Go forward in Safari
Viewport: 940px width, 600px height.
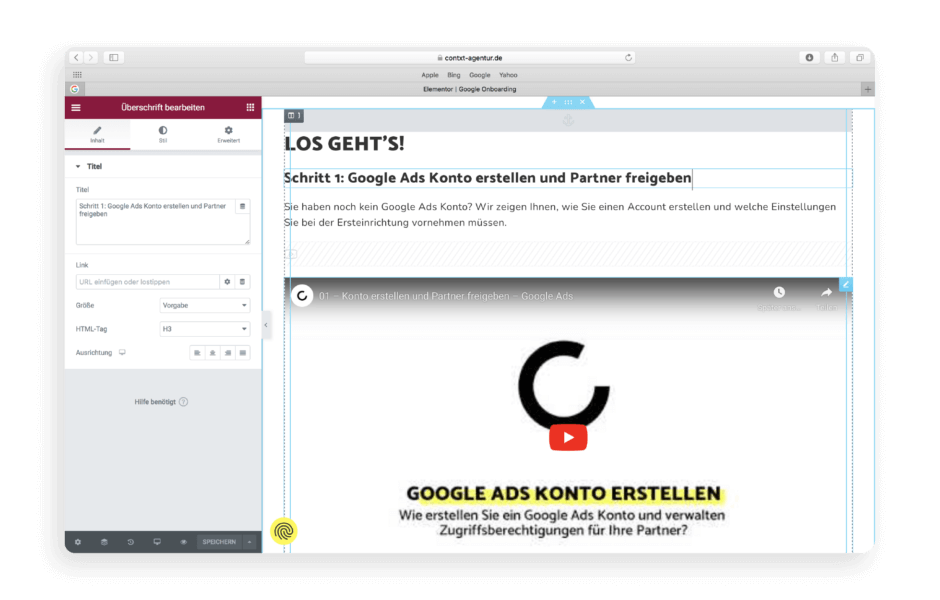91,58
